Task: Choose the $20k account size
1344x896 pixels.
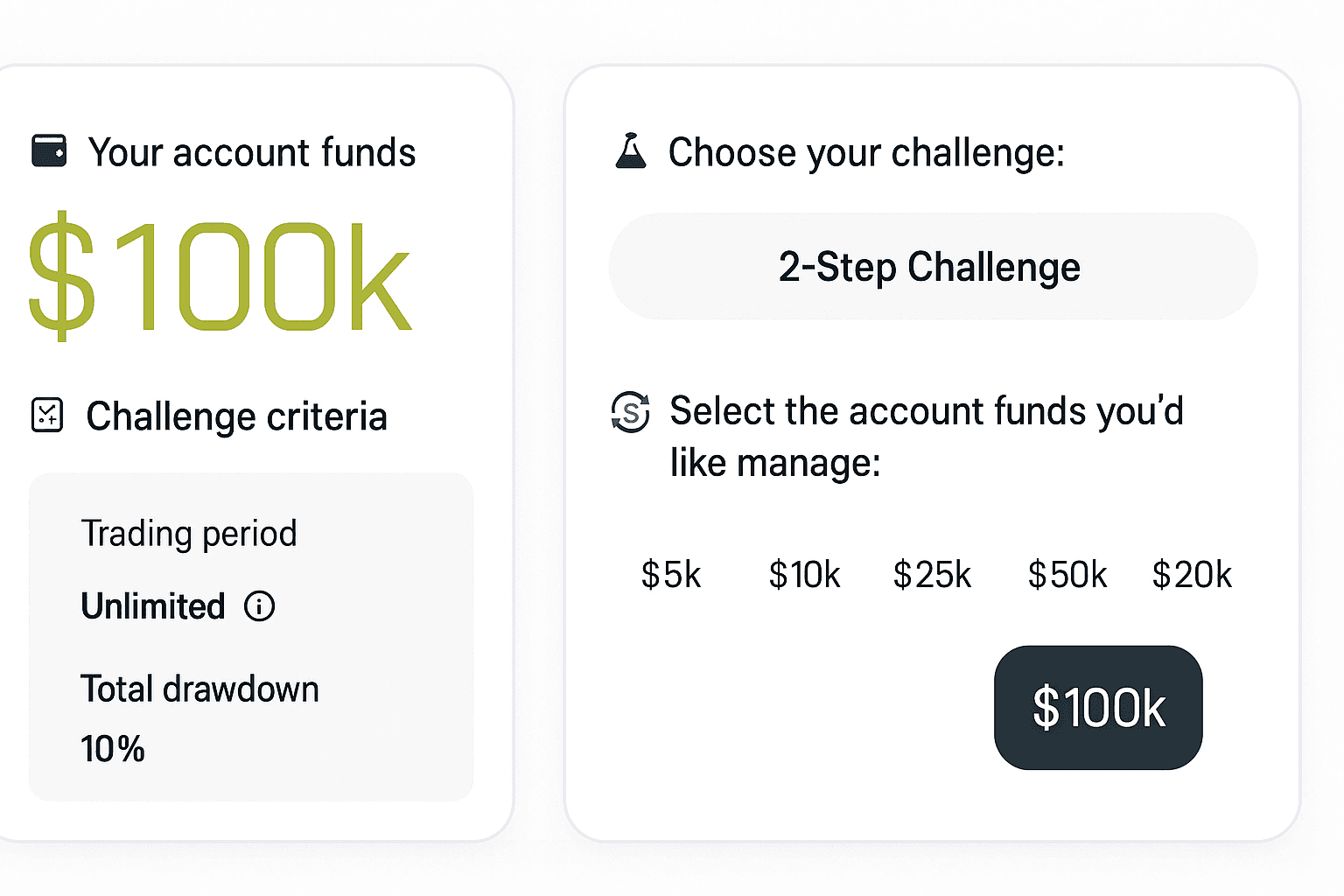Action: coord(1192,575)
